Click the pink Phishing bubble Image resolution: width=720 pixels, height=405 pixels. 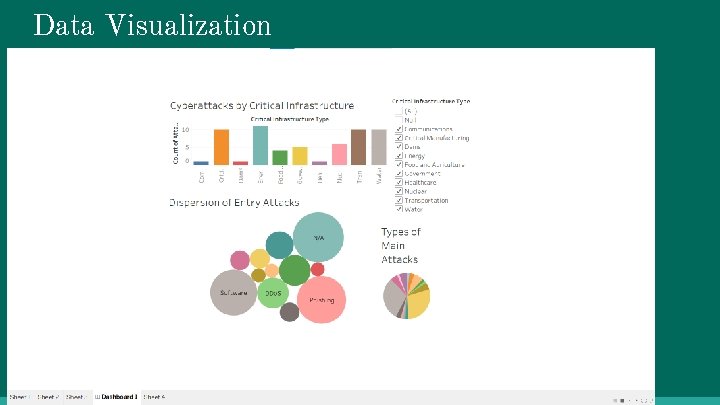pyautogui.click(x=321, y=300)
